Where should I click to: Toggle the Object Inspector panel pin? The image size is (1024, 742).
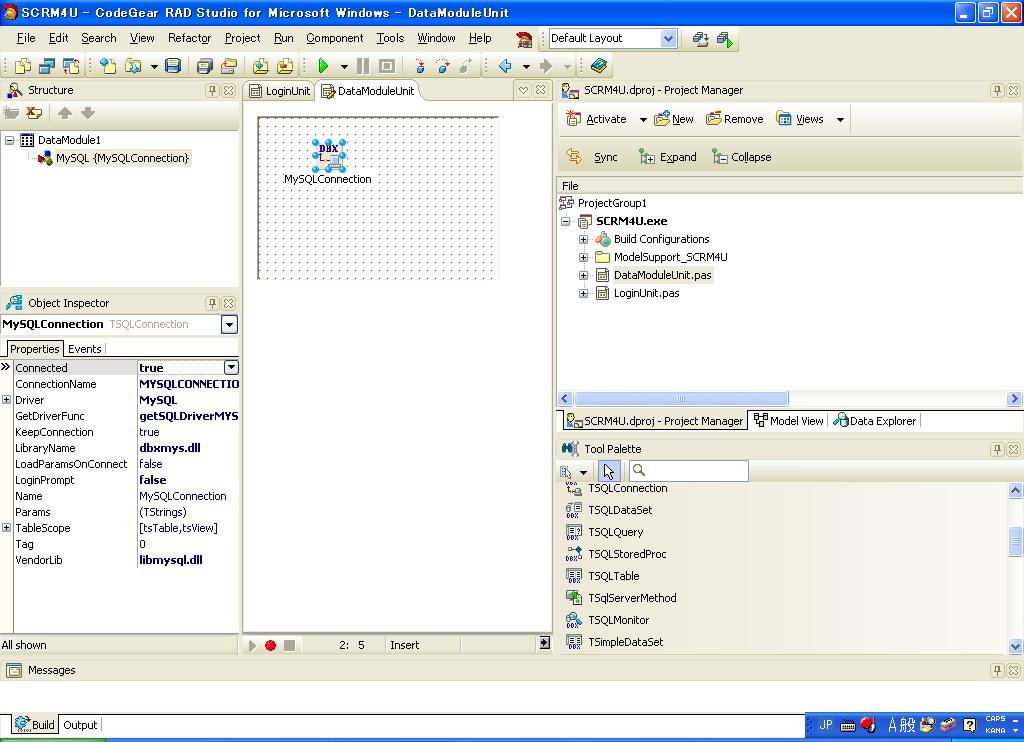pyautogui.click(x=212, y=303)
